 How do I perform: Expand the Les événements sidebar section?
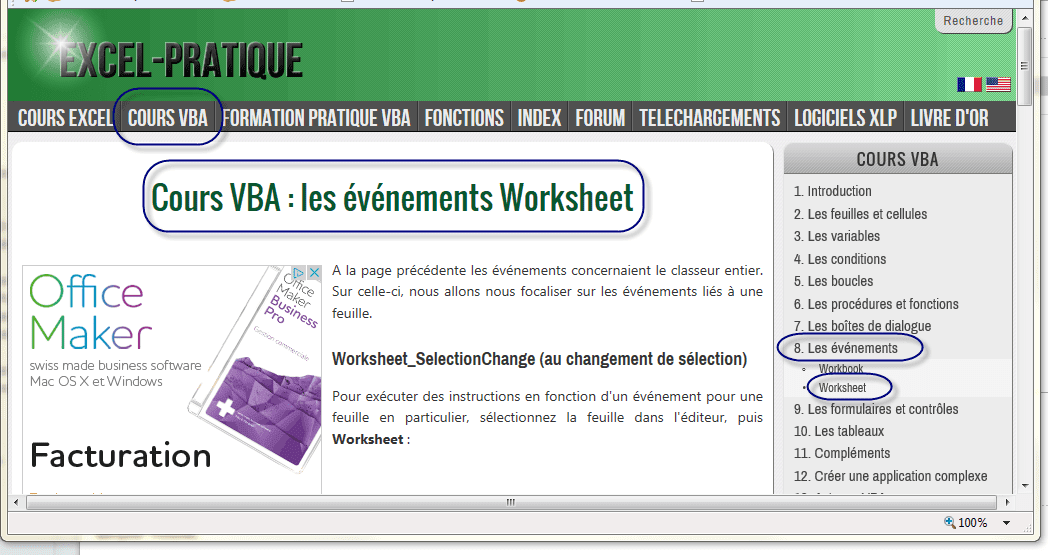point(852,348)
